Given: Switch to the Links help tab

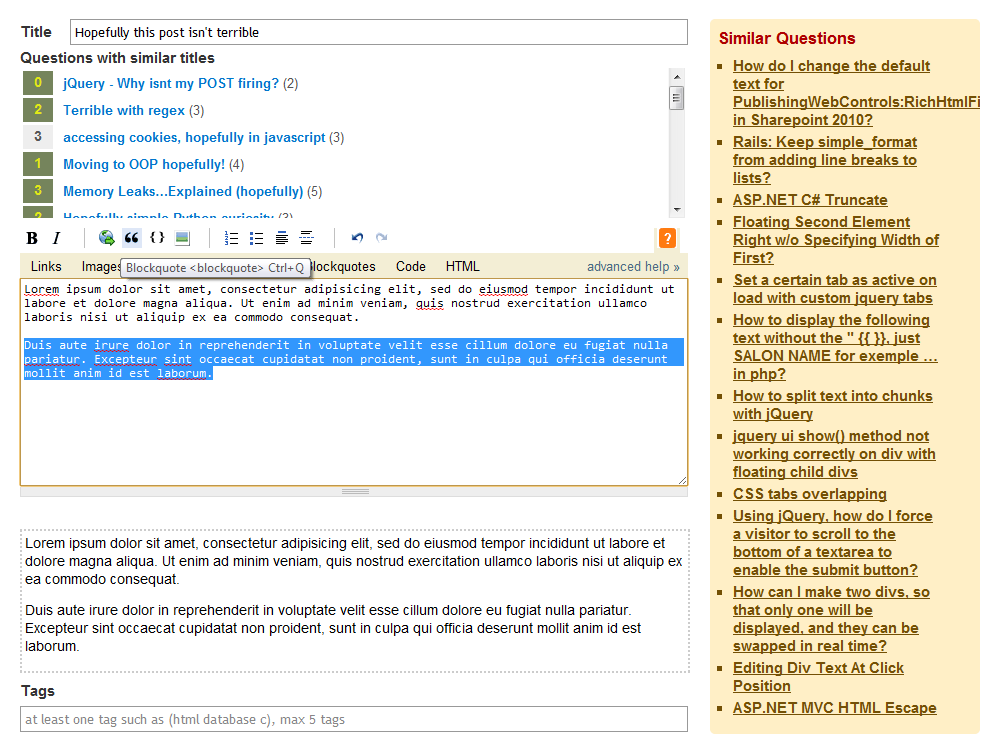Looking at the screenshot, I should 46,267.
